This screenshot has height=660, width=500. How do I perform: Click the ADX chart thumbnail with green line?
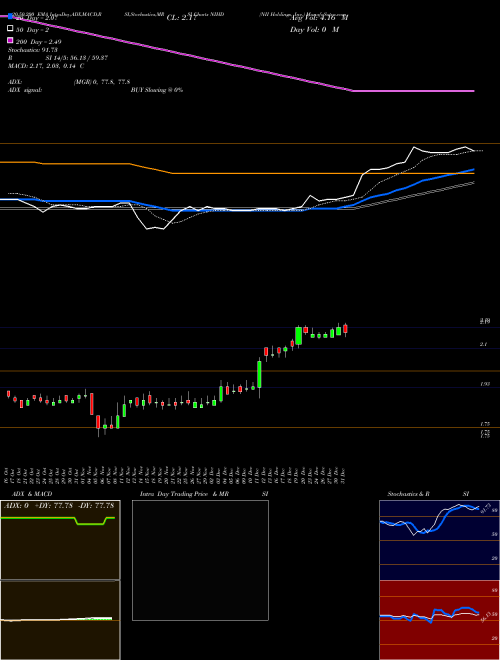(x=60, y=540)
